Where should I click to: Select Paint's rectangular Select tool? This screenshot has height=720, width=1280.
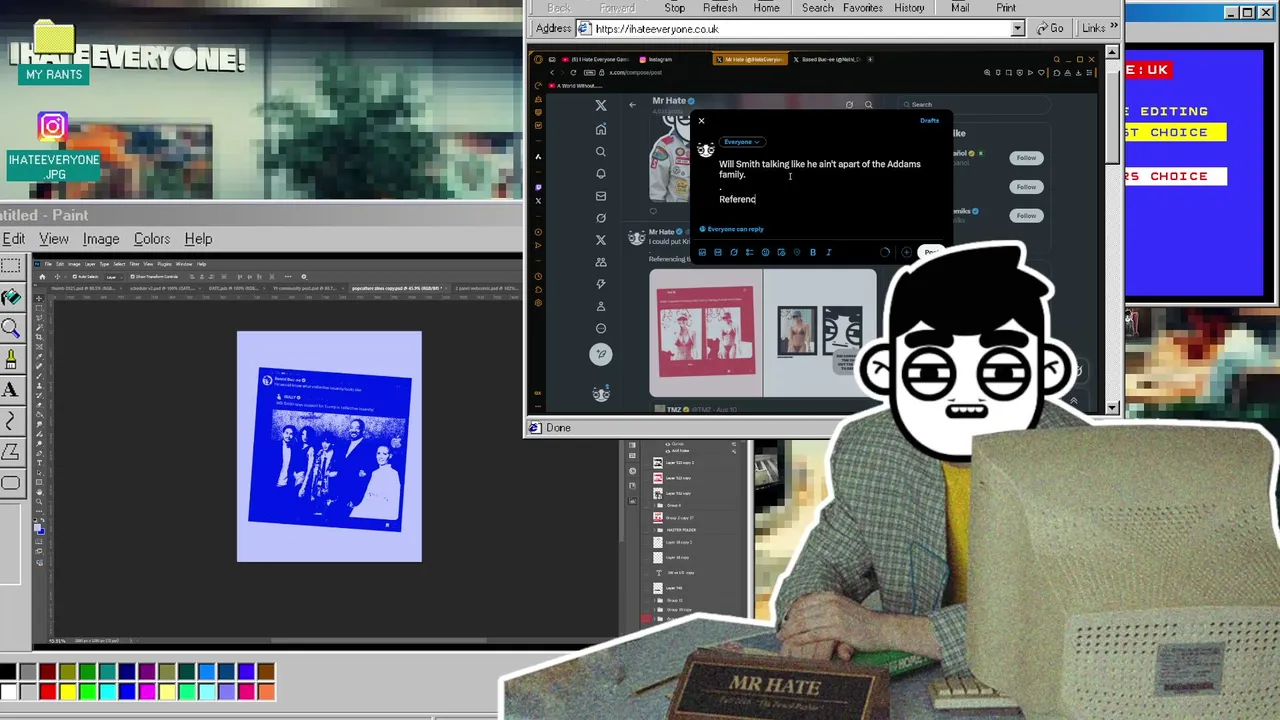[x=11, y=266]
